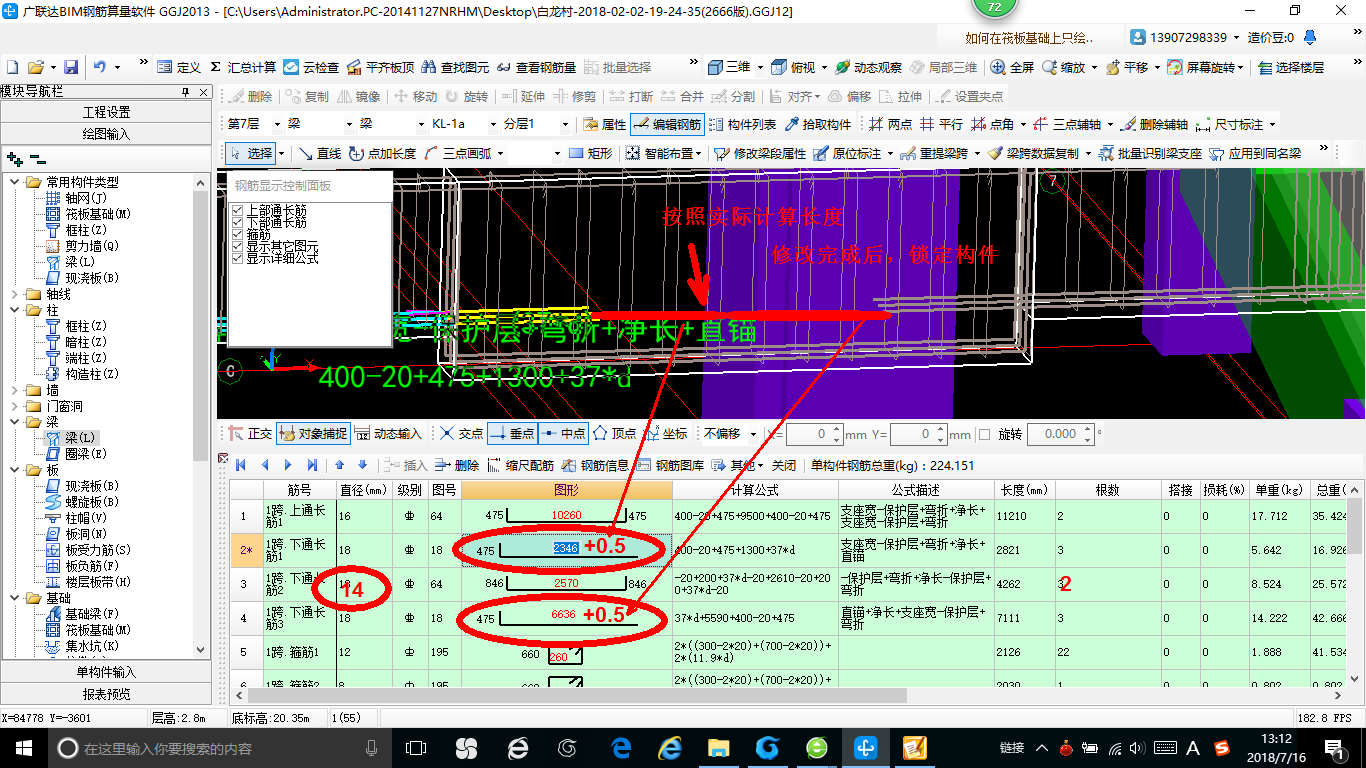Click the New file icon

click(13, 67)
